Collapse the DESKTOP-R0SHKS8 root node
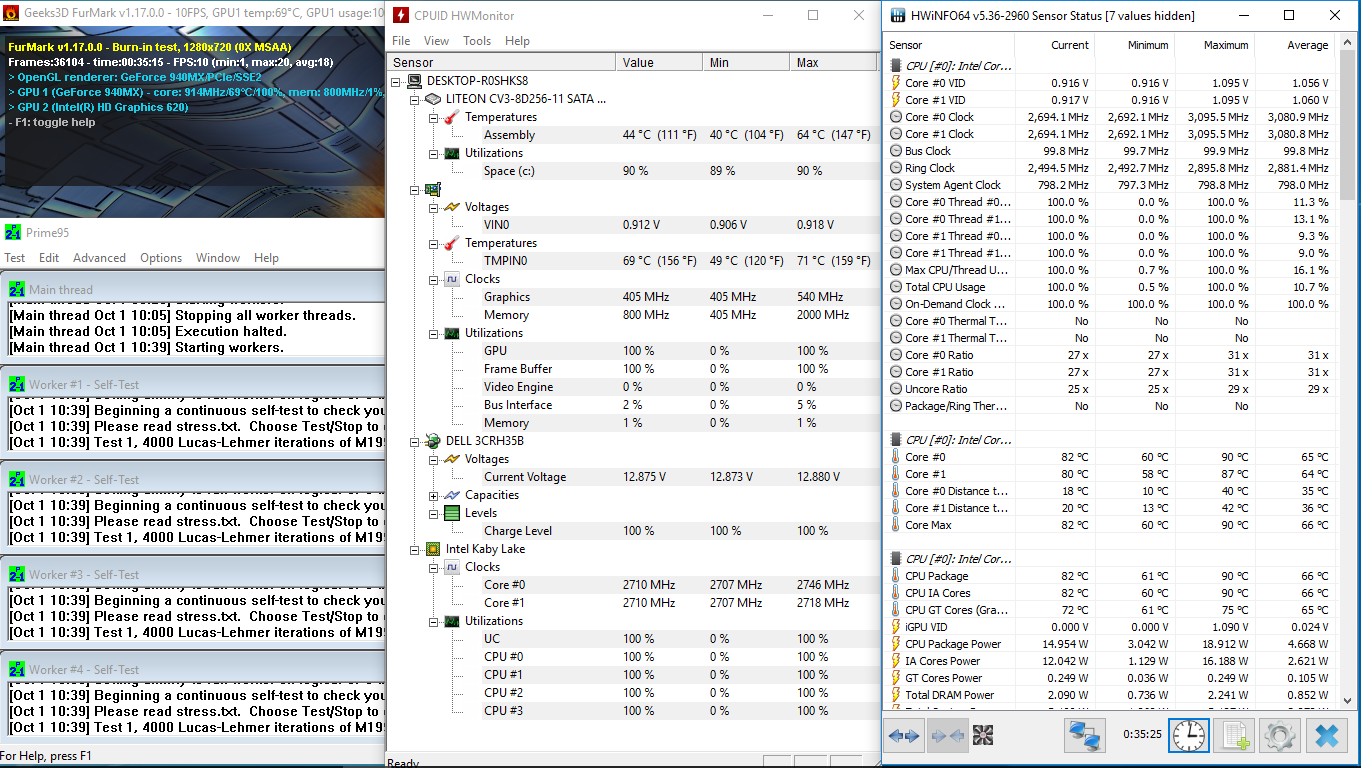The height and width of the screenshot is (768, 1361). tap(397, 81)
